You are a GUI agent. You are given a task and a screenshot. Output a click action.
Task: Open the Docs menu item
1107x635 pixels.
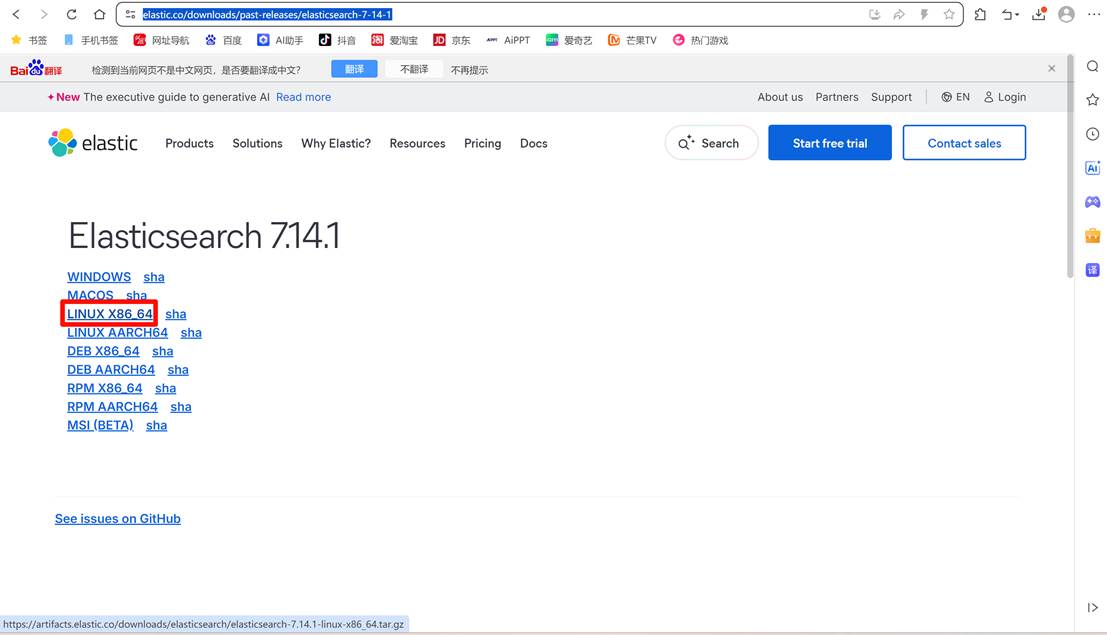click(x=534, y=143)
